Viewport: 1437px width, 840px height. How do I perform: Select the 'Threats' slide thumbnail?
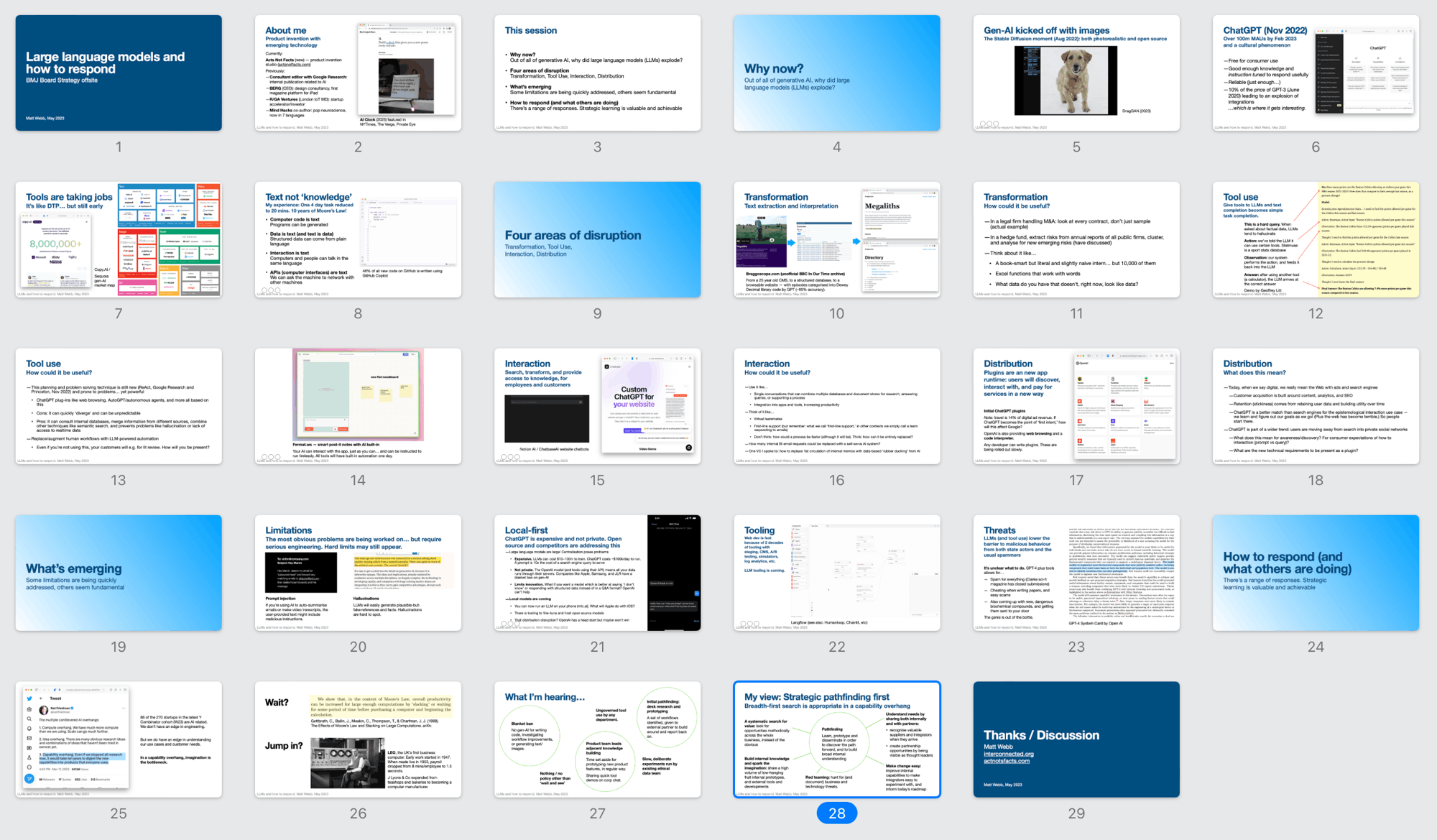tap(1076, 573)
